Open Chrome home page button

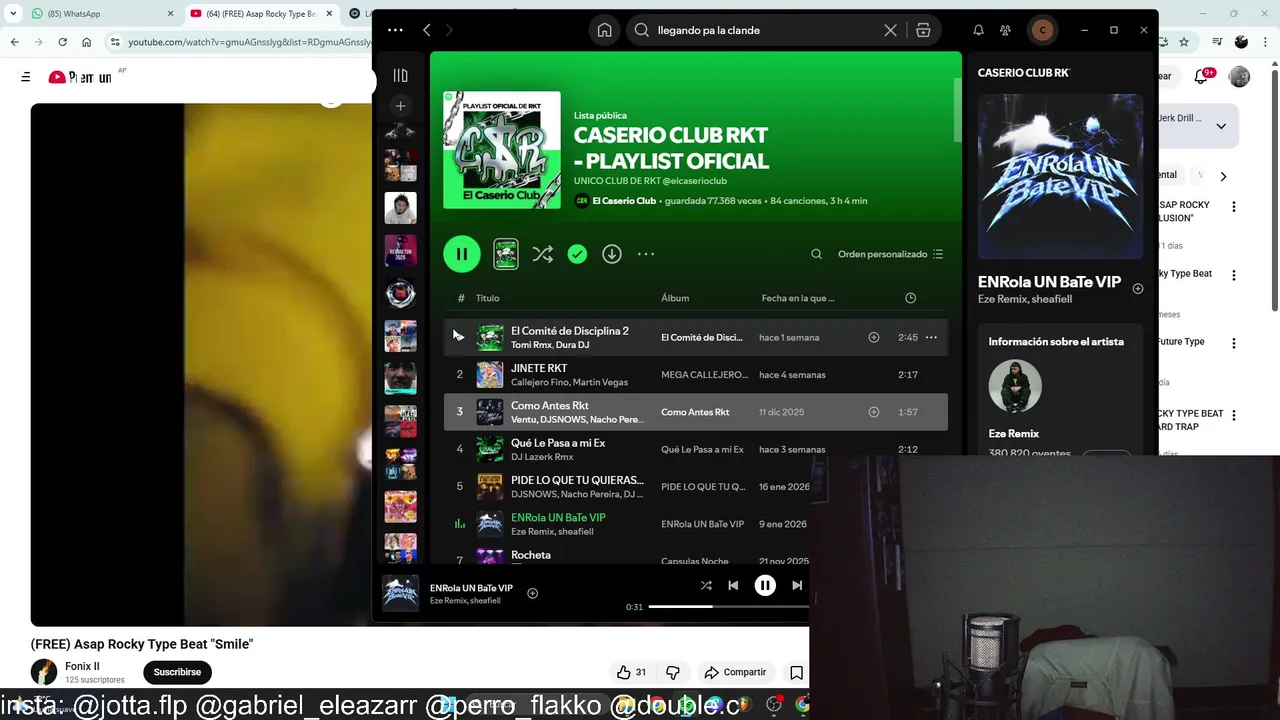[x=87, y=42]
